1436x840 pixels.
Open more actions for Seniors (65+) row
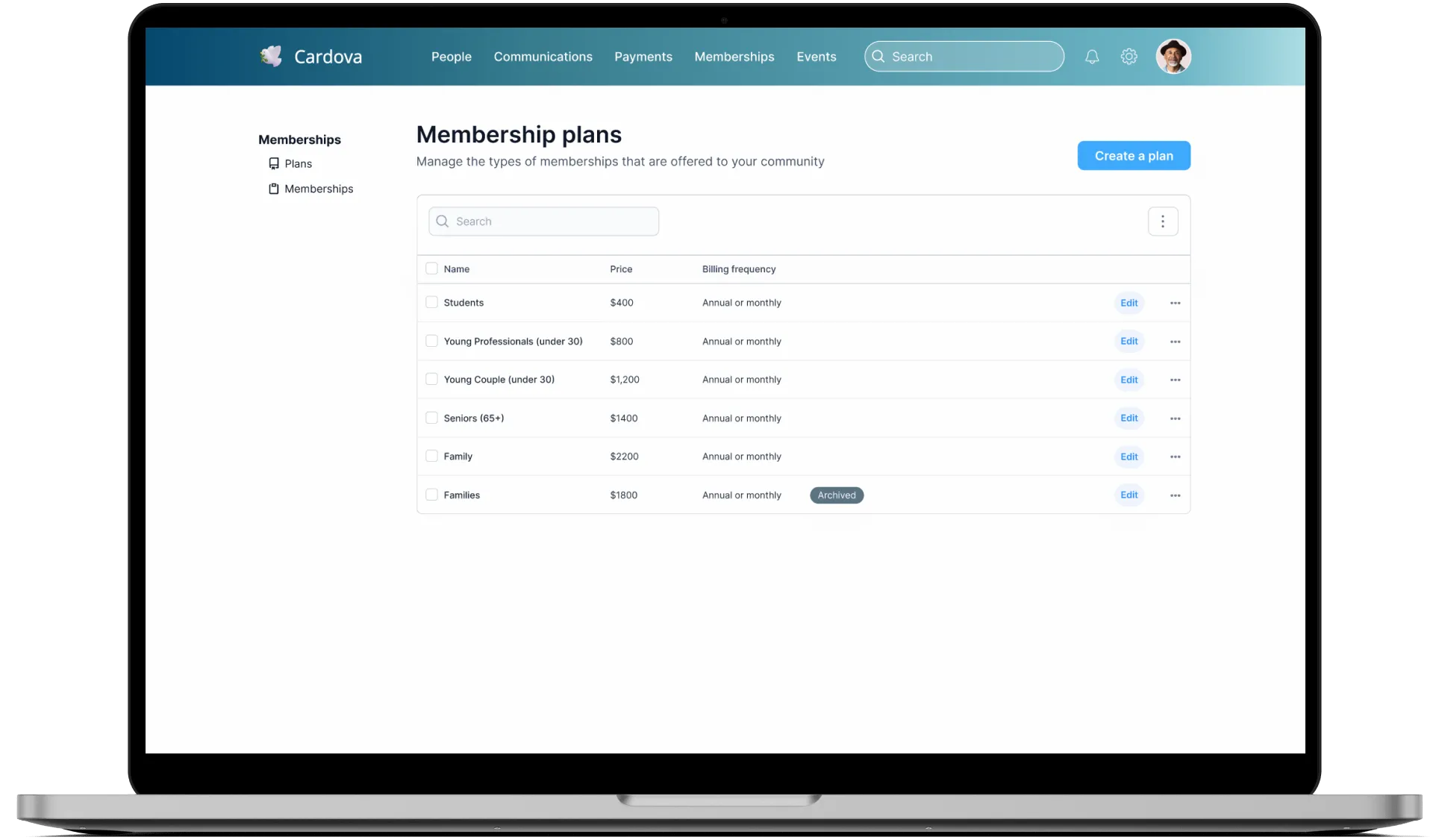point(1176,419)
